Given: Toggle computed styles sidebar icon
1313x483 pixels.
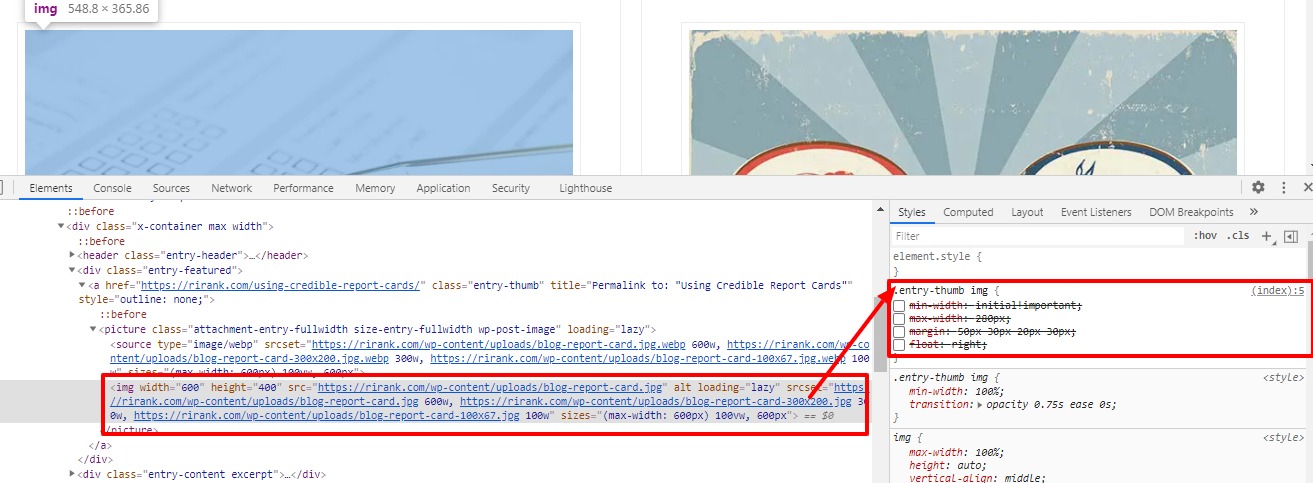Looking at the screenshot, I should (1290, 236).
